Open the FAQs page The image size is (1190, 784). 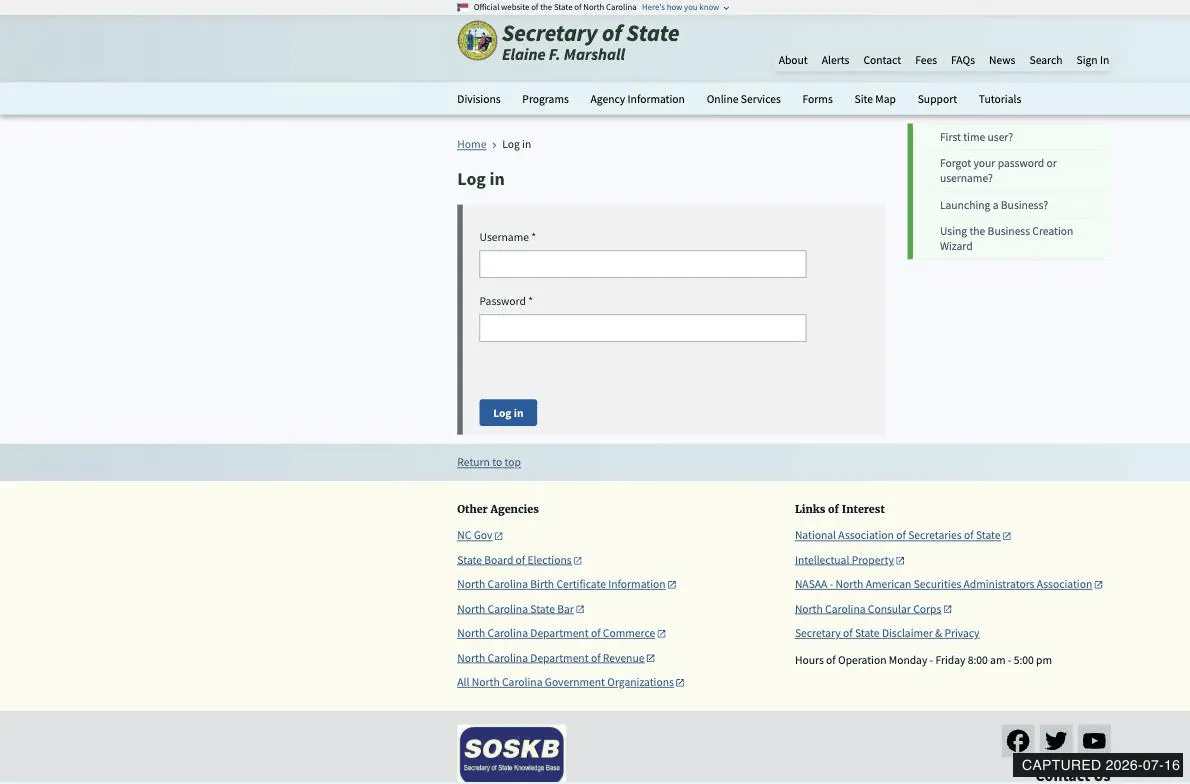962,60
